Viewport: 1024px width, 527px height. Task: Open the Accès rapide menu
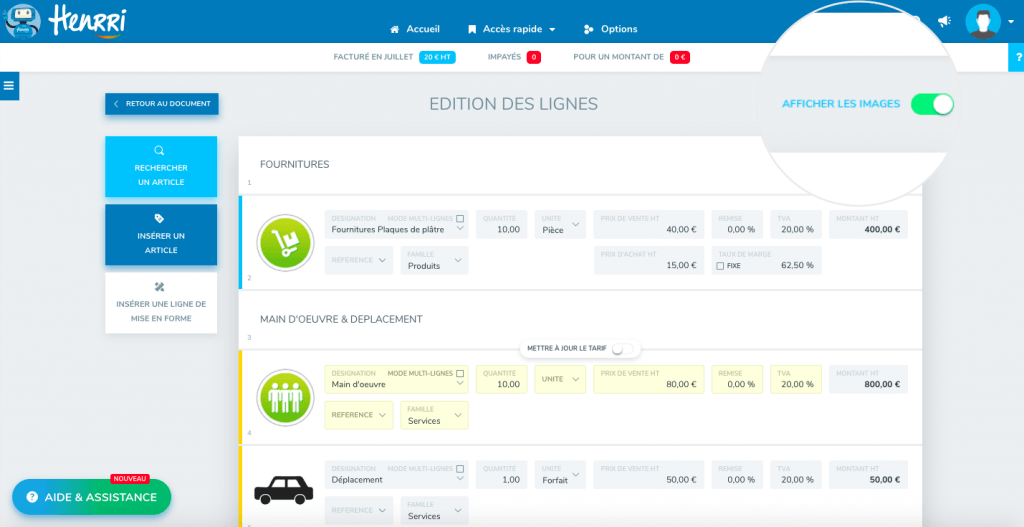coord(512,29)
